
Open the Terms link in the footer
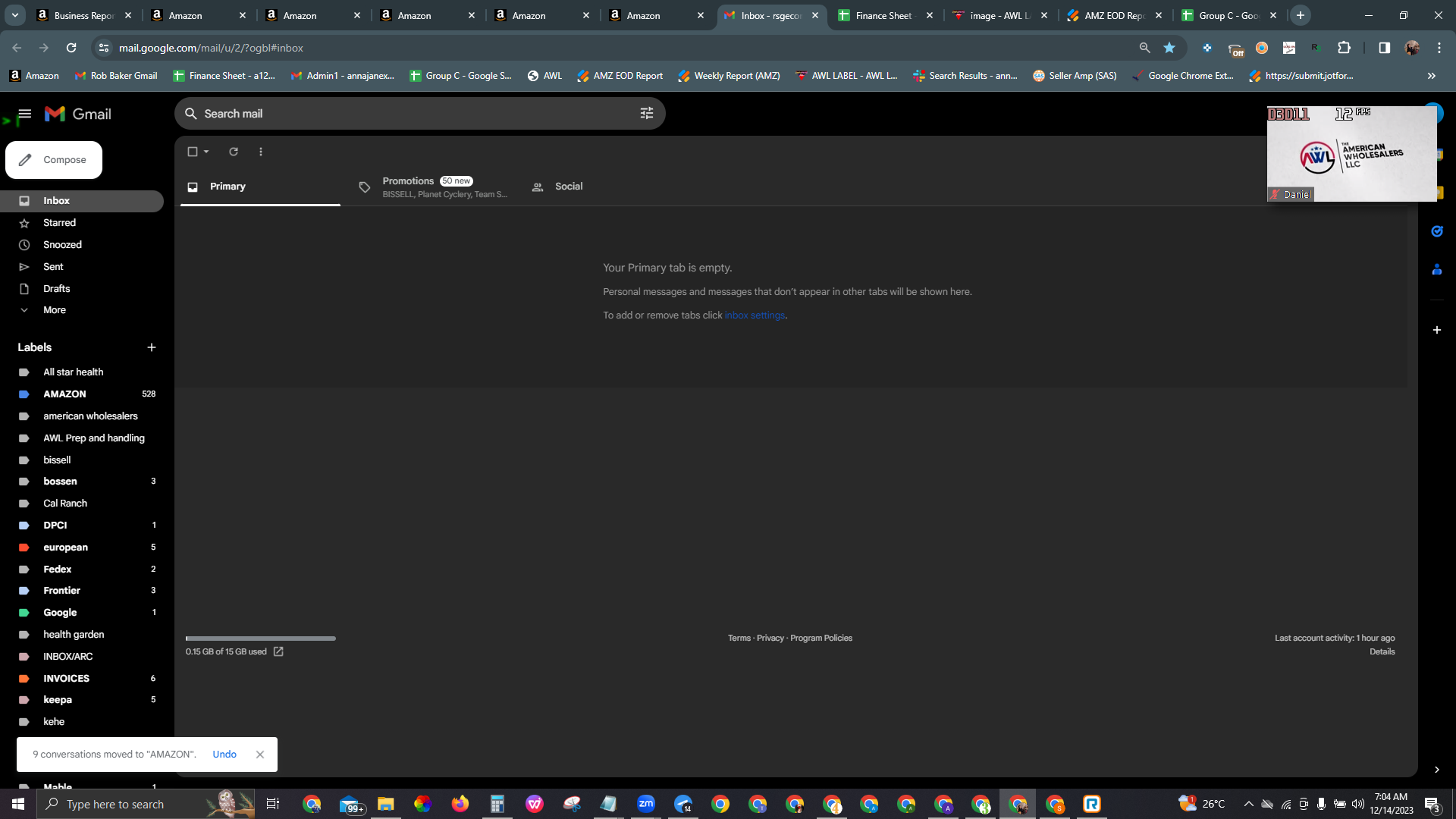(x=739, y=639)
